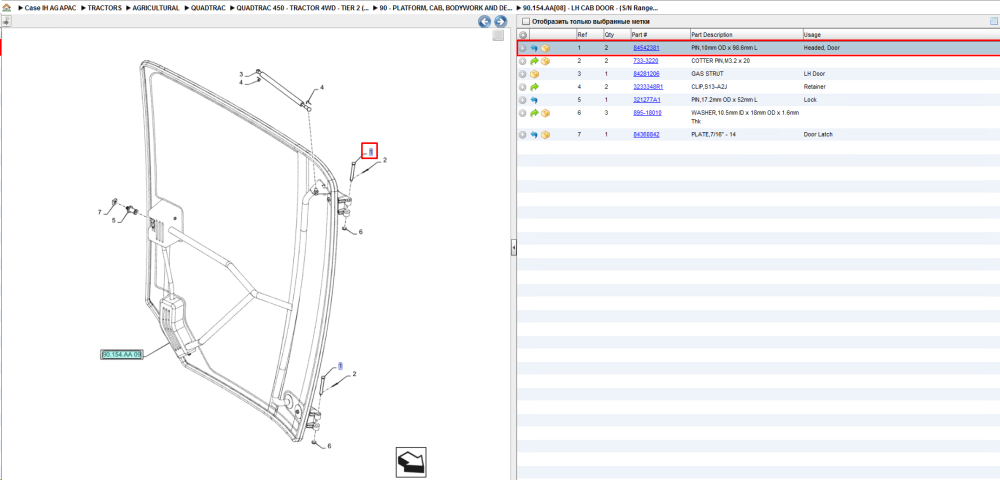
Task: Select callout 3 on the door diagram
Action: click(241, 74)
